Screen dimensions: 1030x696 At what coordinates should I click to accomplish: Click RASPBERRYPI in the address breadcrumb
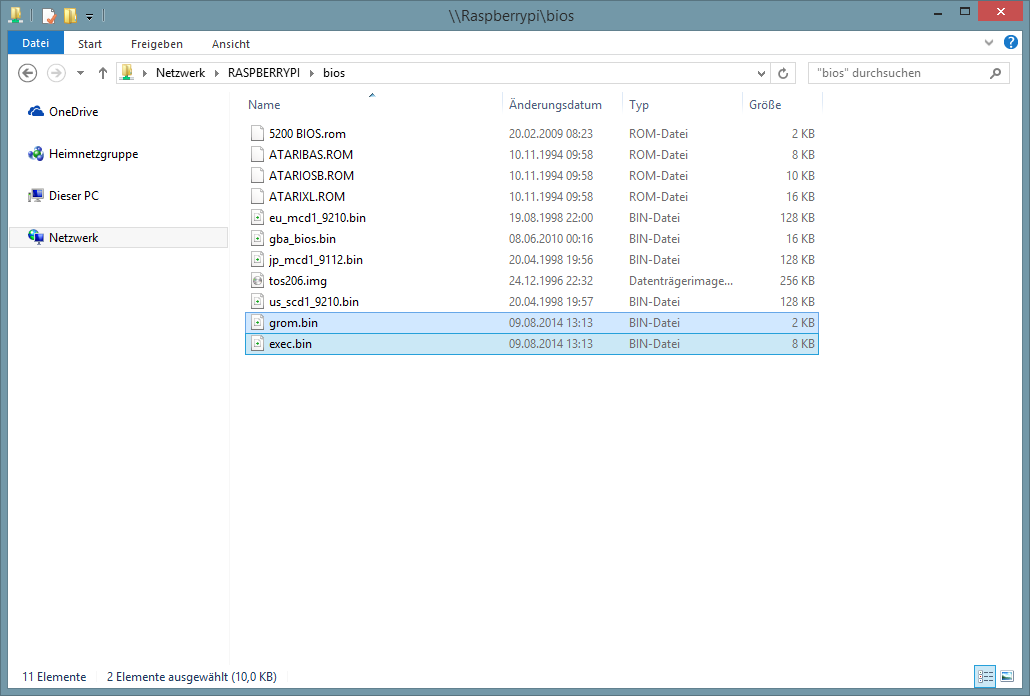pos(264,73)
